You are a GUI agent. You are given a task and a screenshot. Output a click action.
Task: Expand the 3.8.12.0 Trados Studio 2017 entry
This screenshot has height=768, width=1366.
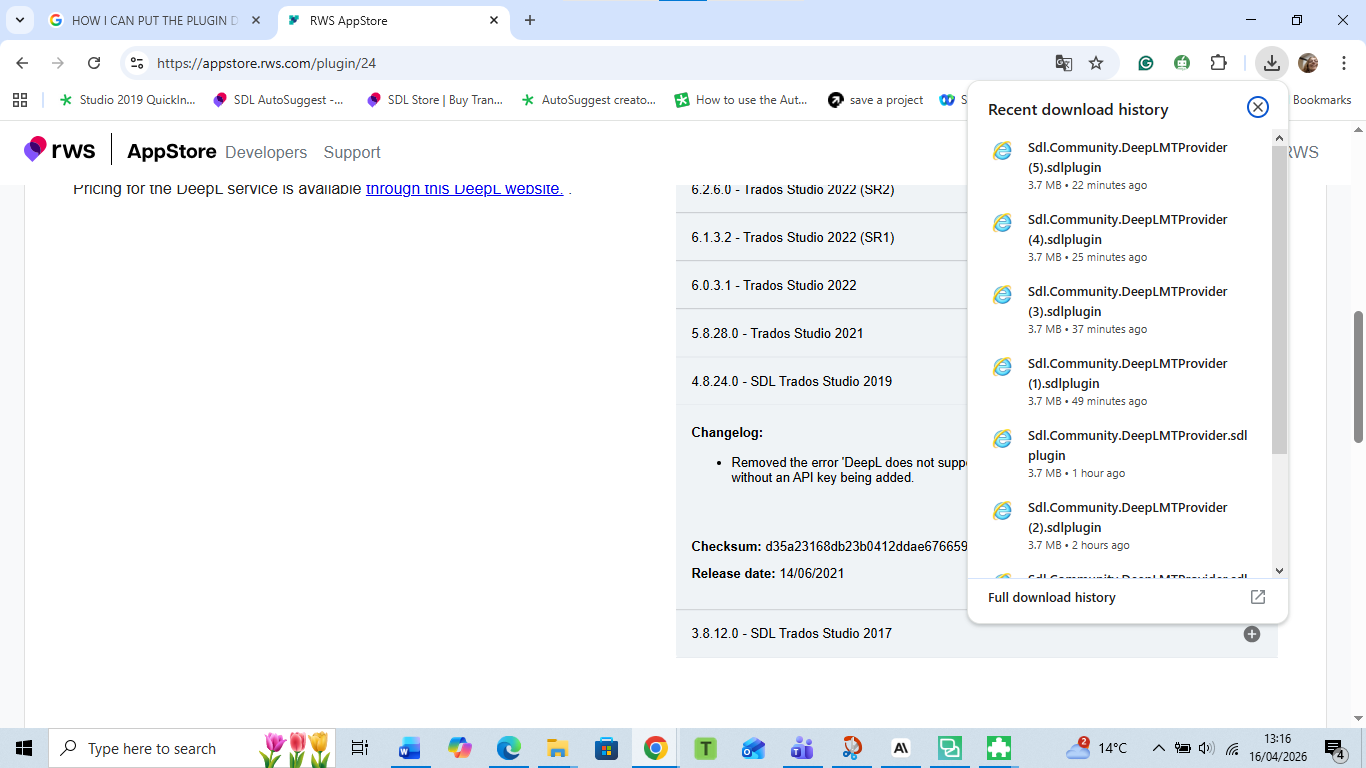pyautogui.click(x=1251, y=634)
